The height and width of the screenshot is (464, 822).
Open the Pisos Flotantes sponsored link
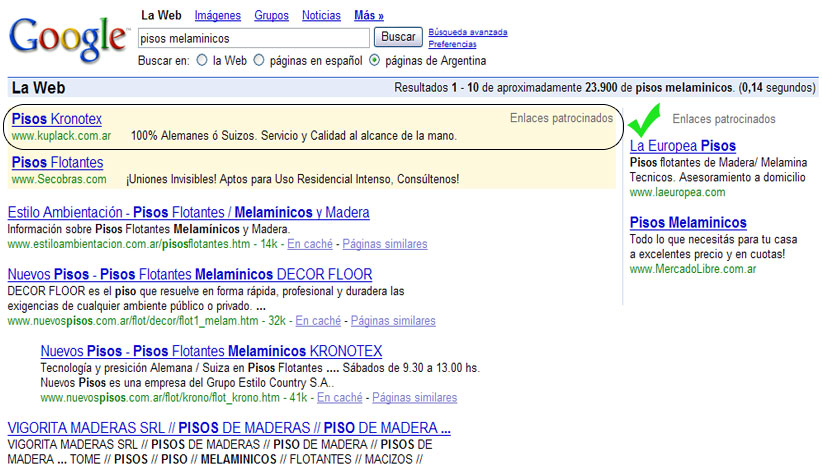tap(58, 163)
